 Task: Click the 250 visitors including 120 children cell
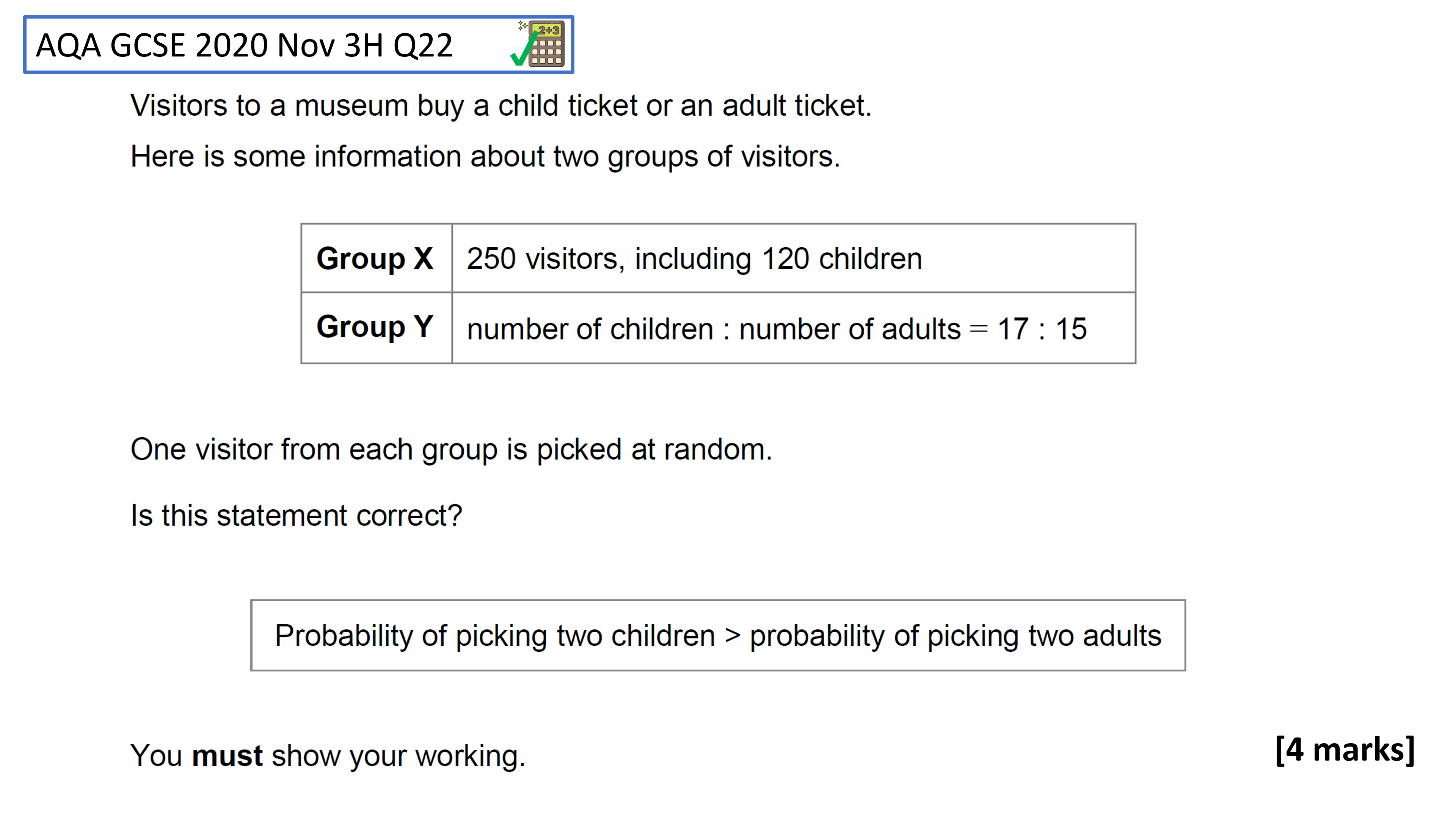tap(794, 258)
